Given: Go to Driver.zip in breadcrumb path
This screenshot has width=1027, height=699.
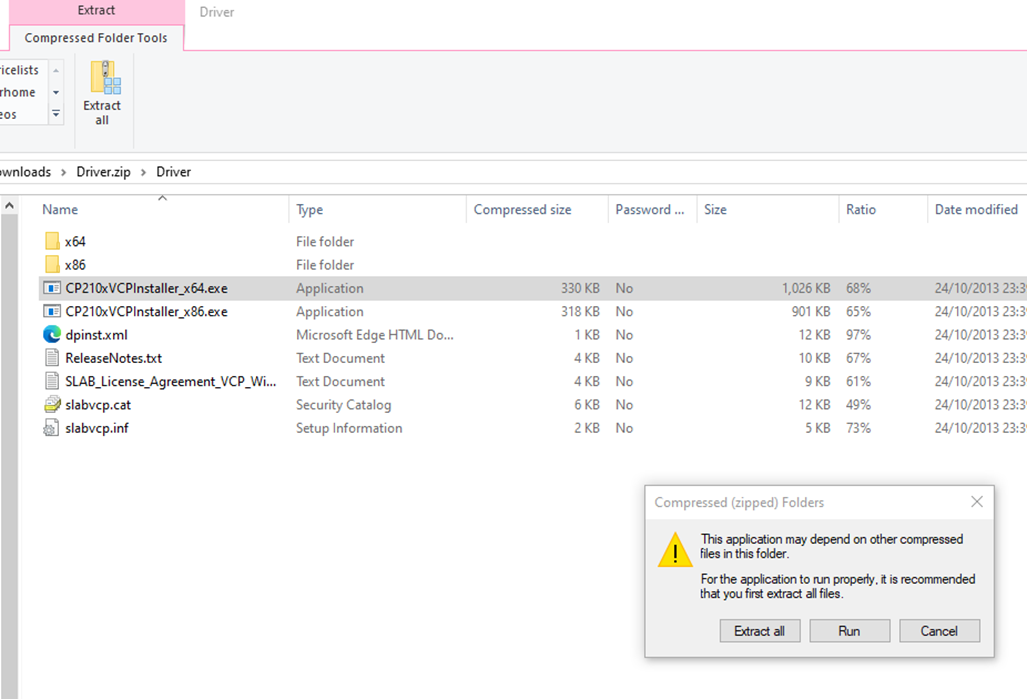Looking at the screenshot, I should (103, 172).
